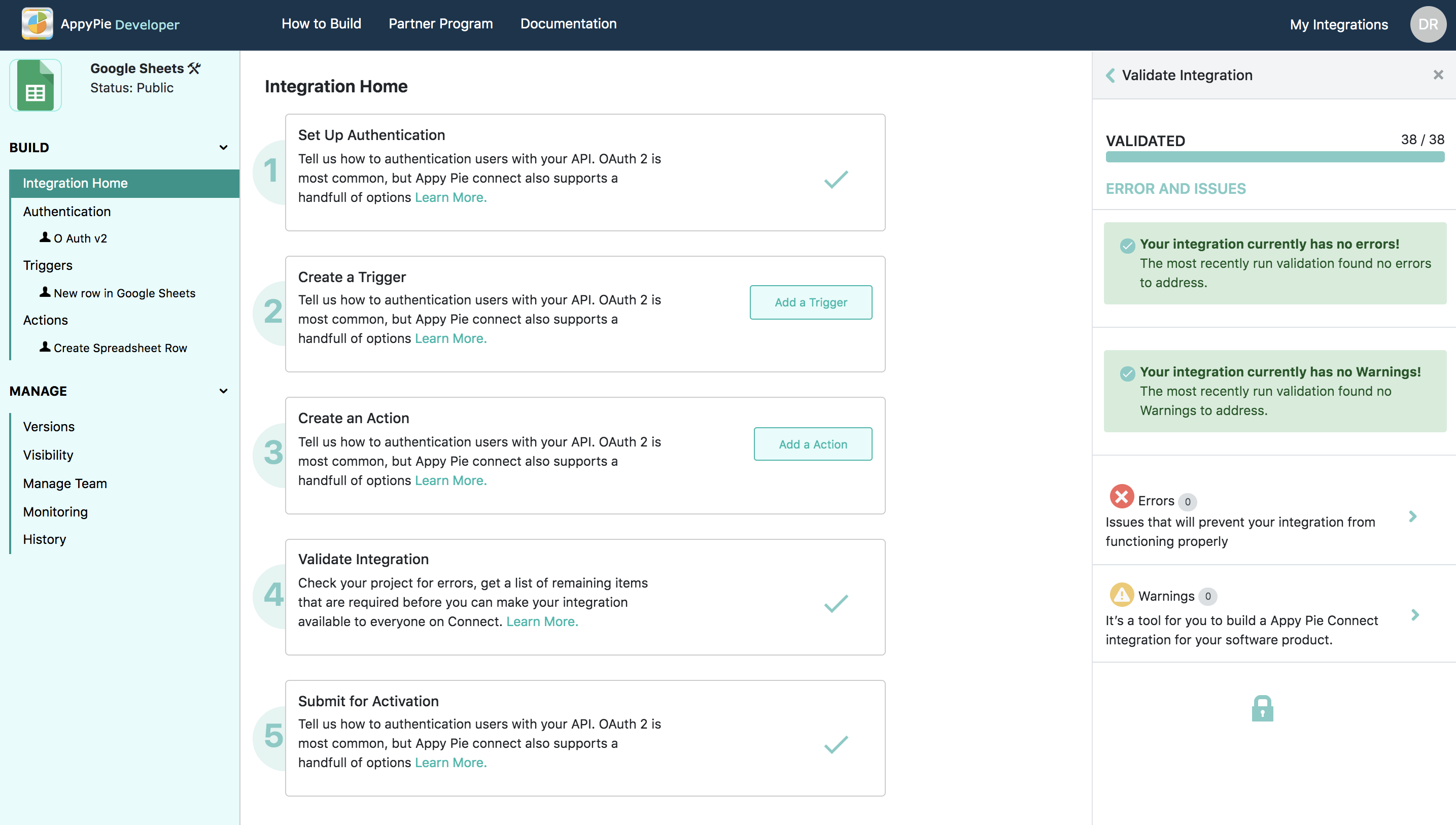1456x825 pixels.
Task: Click the lock icon in validation panel
Action: click(x=1262, y=708)
